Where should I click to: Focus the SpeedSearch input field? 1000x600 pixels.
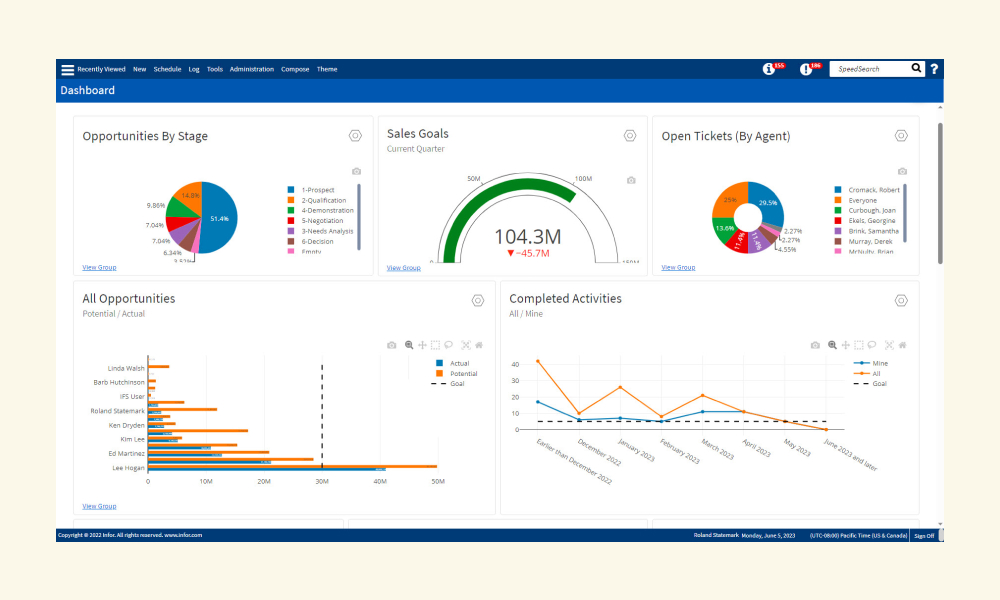click(871, 69)
